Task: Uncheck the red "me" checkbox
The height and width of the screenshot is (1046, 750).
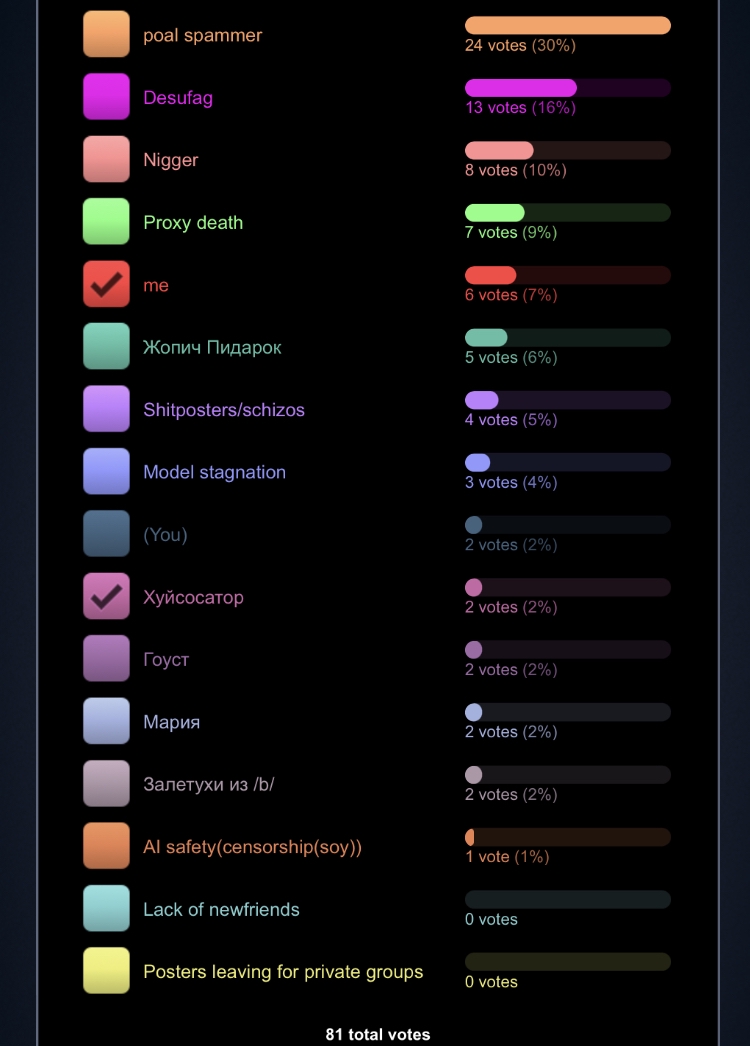Action: click(x=106, y=284)
